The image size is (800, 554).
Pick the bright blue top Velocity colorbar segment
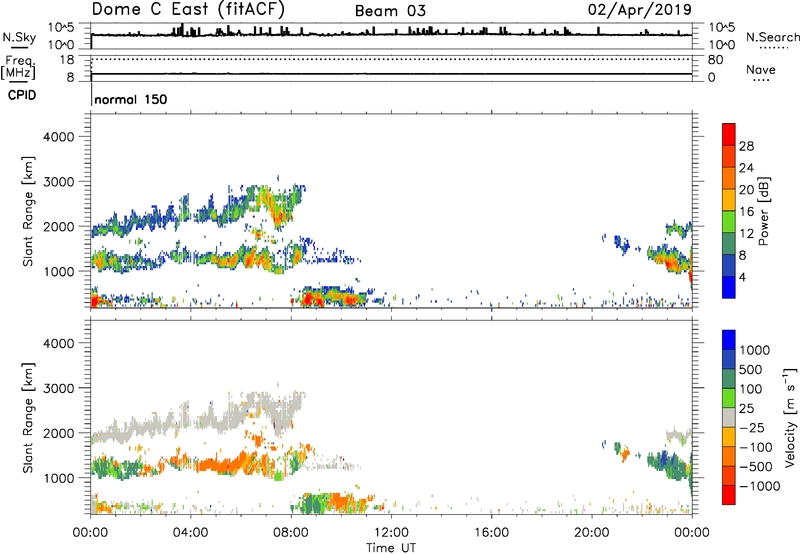729,340
